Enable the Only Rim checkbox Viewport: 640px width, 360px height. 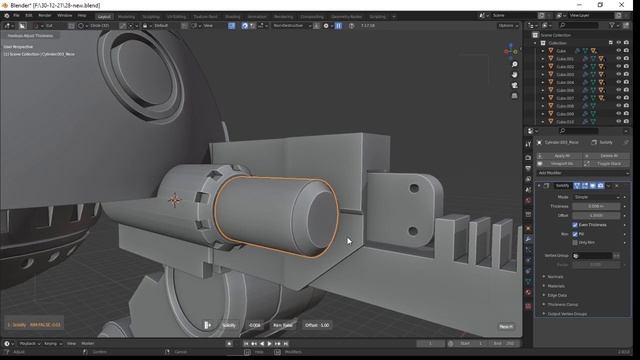coord(575,242)
